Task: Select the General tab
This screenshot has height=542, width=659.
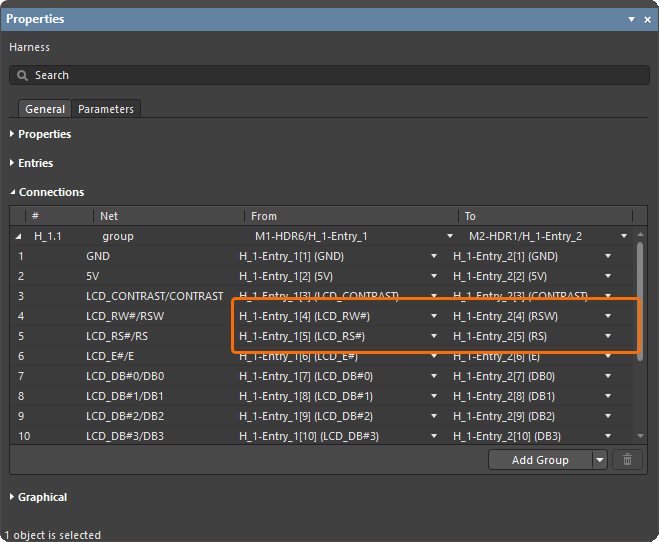Action: tap(45, 109)
